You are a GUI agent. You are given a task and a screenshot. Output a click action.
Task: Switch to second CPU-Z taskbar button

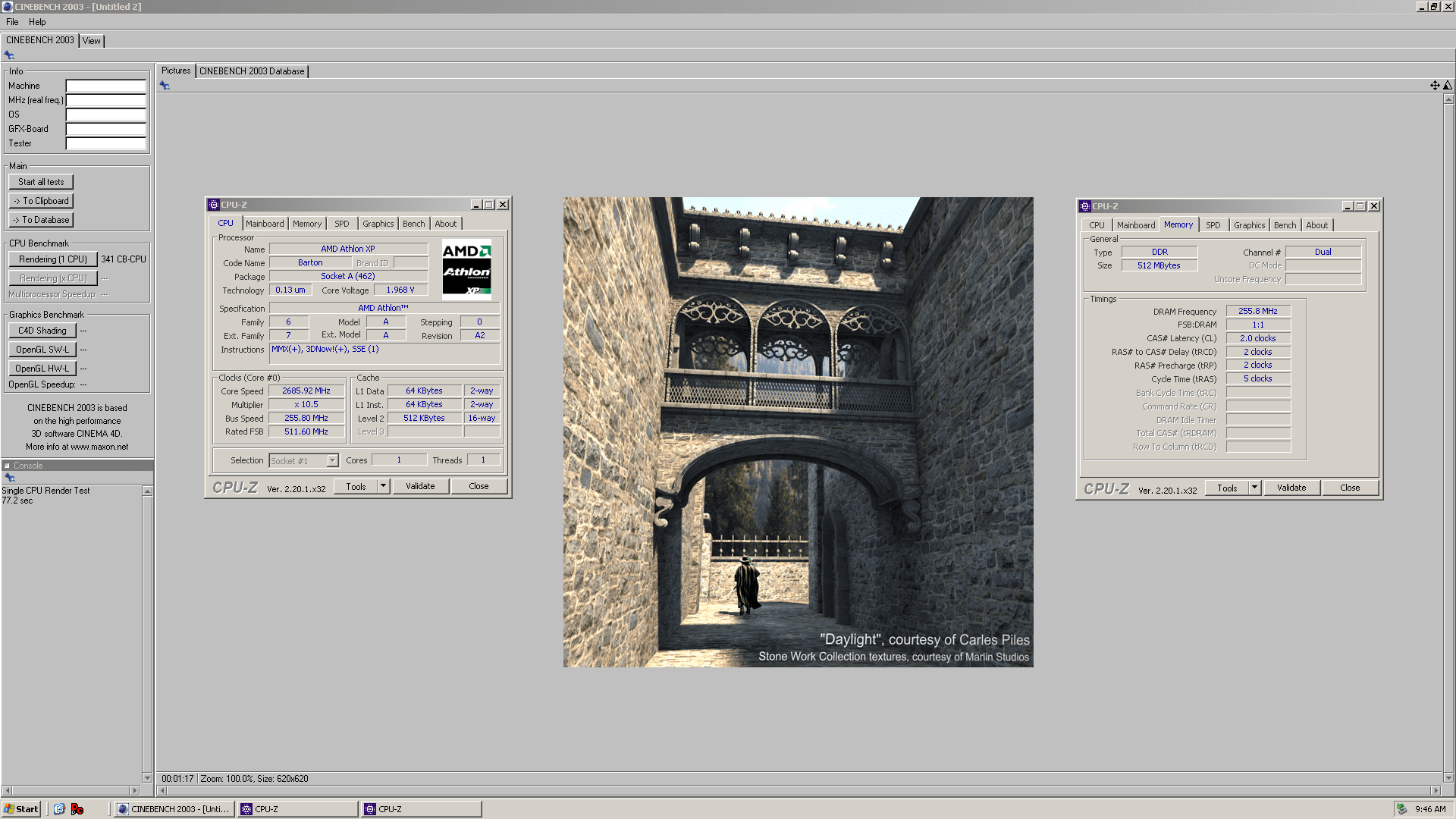pyautogui.click(x=421, y=809)
